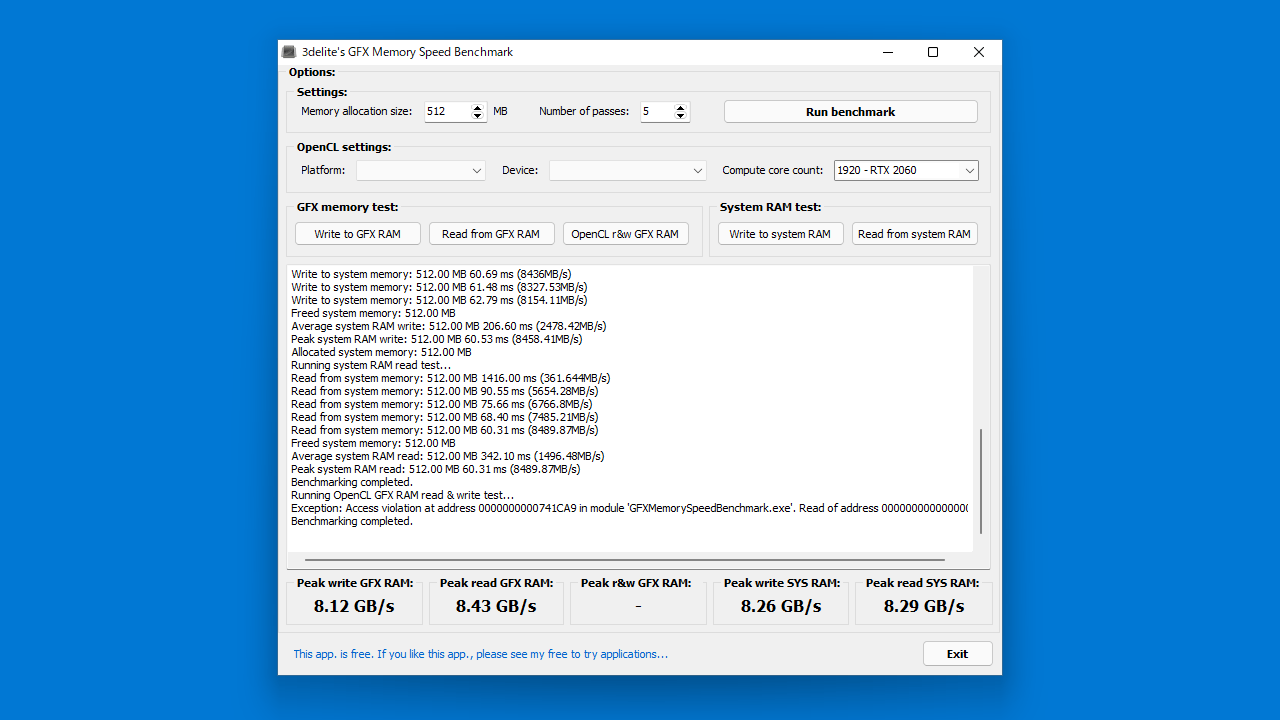Click the 'Average system RAM write' log line
Image resolution: width=1280 pixels, height=720 pixels.
click(449, 326)
